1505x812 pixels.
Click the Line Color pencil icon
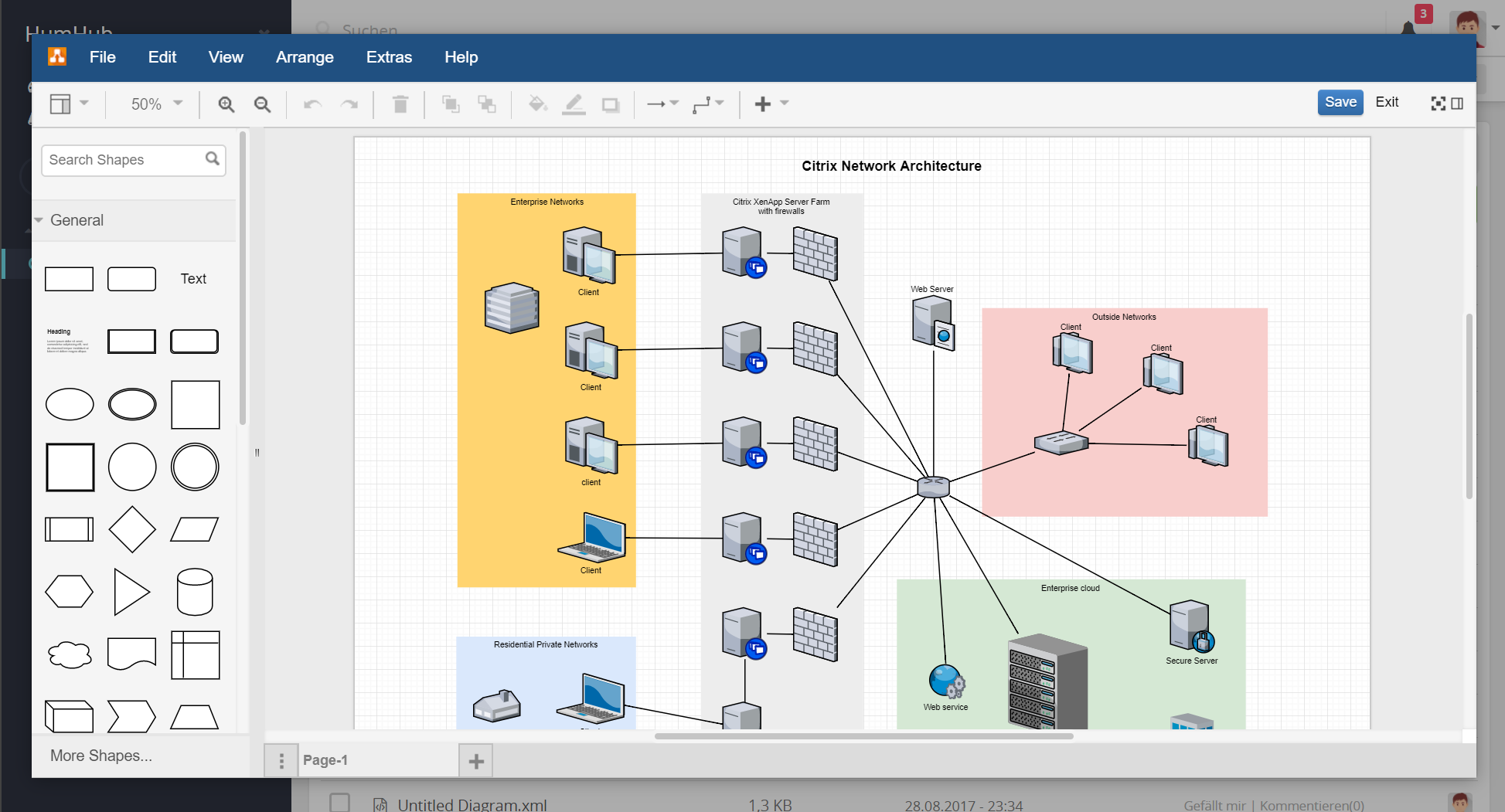(574, 104)
